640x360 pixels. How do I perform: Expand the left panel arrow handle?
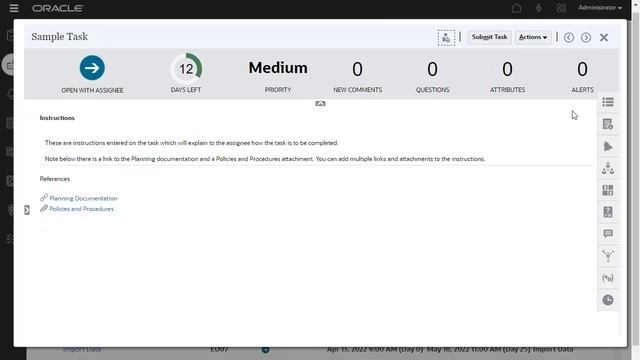pyautogui.click(x=27, y=210)
